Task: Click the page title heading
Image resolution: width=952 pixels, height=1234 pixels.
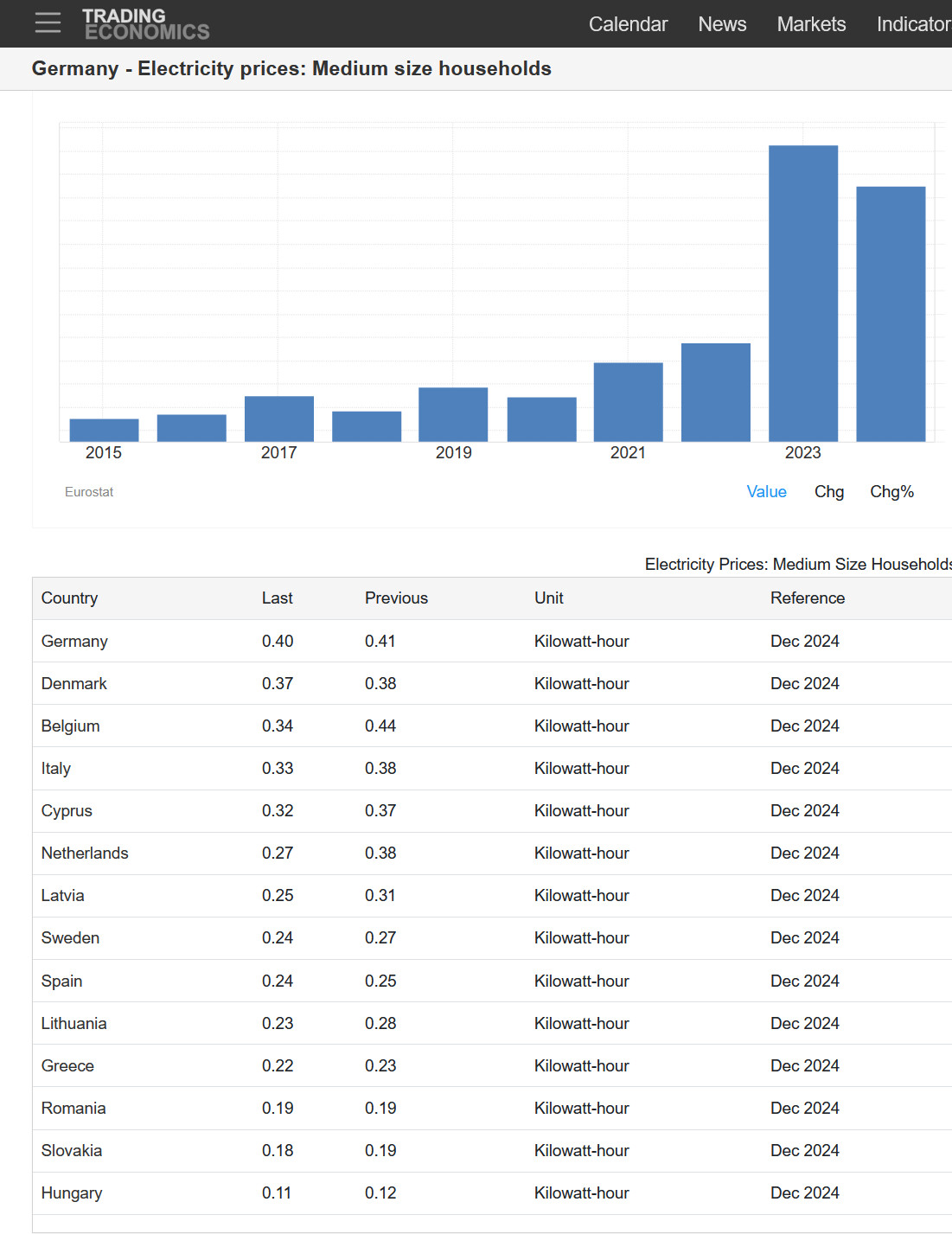Action: pos(291,68)
